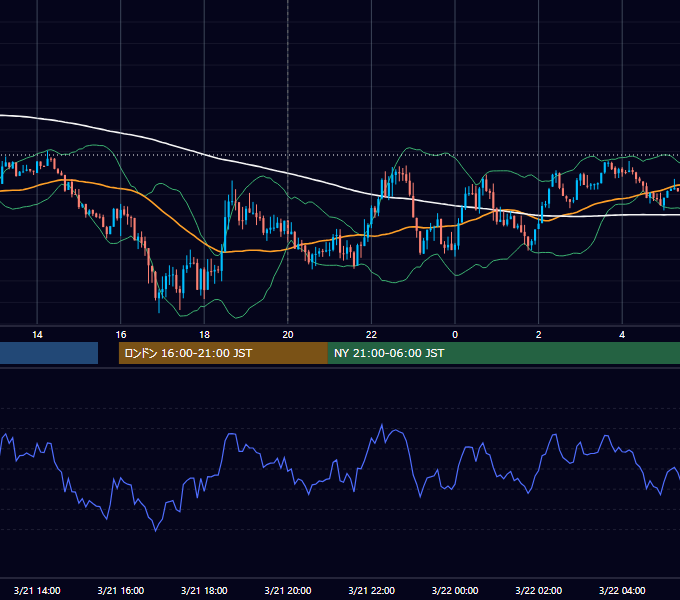The height and width of the screenshot is (600, 680).
Task: Select the 4 hour label on price chart axis
Action: [622, 335]
